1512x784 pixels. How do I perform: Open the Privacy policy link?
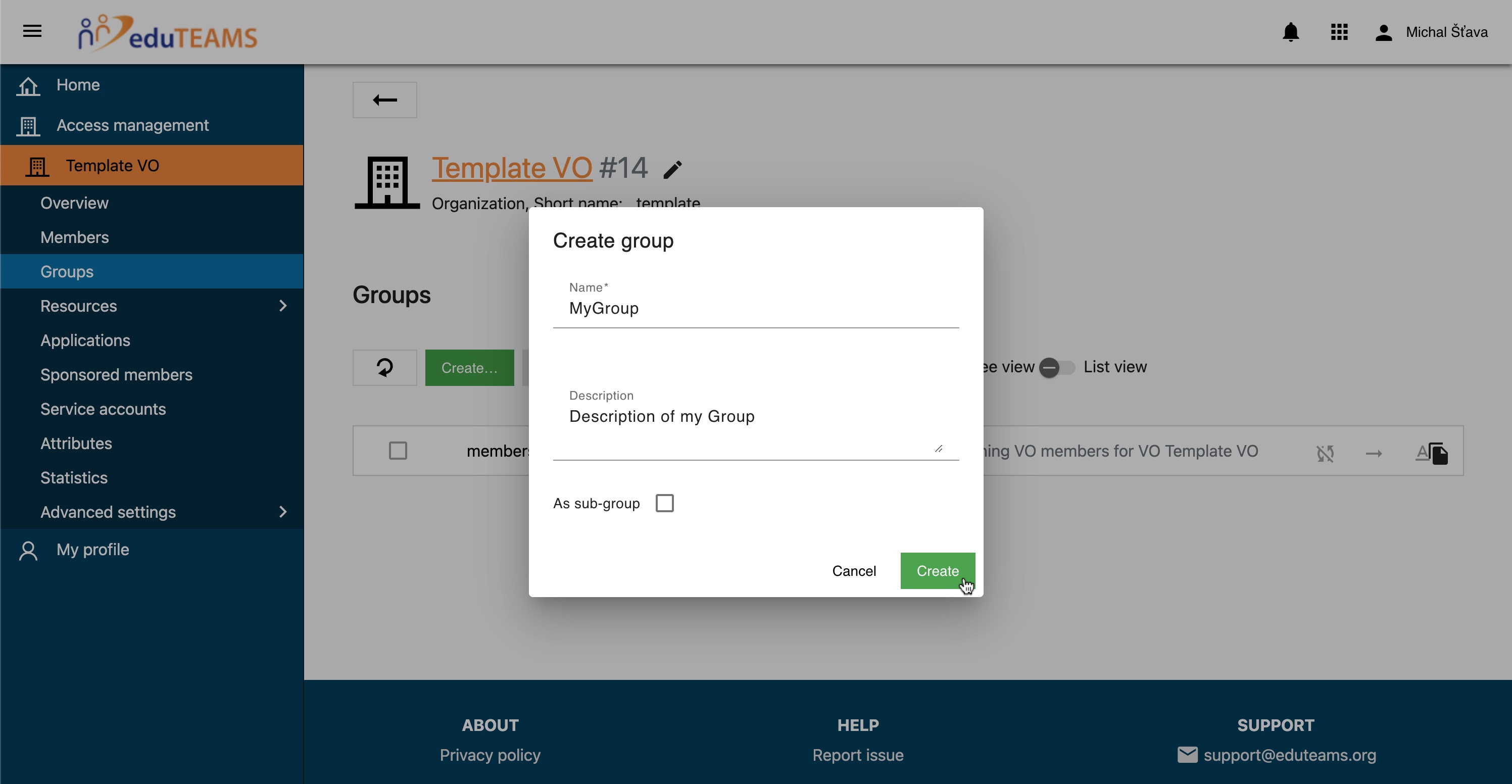coord(490,755)
